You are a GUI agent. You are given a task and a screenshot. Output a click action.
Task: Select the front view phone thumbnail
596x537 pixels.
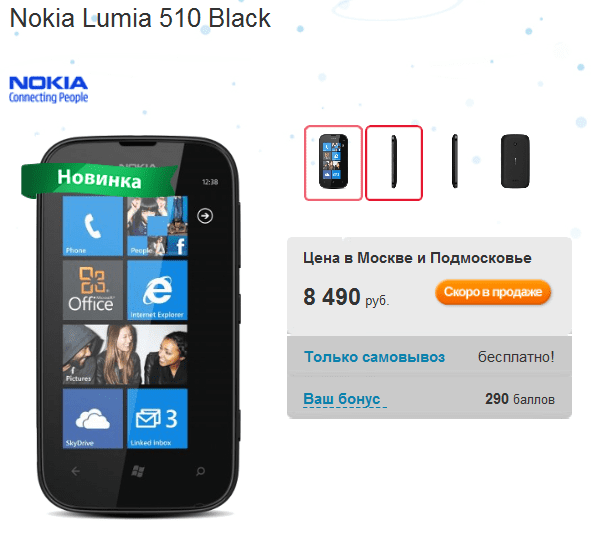[333, 163]
